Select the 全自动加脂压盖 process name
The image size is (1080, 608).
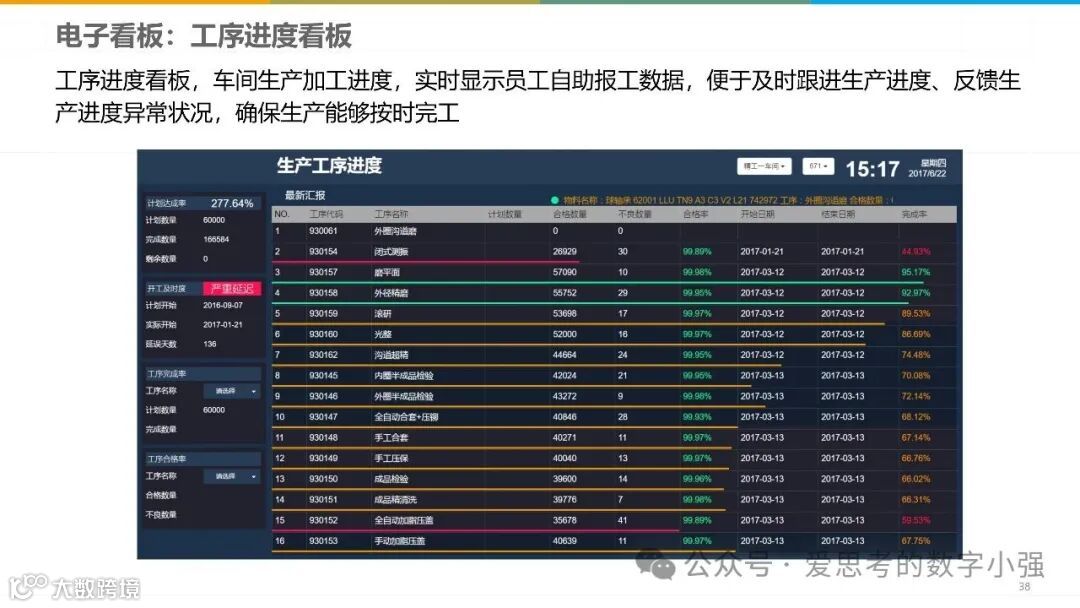[404, 521]
